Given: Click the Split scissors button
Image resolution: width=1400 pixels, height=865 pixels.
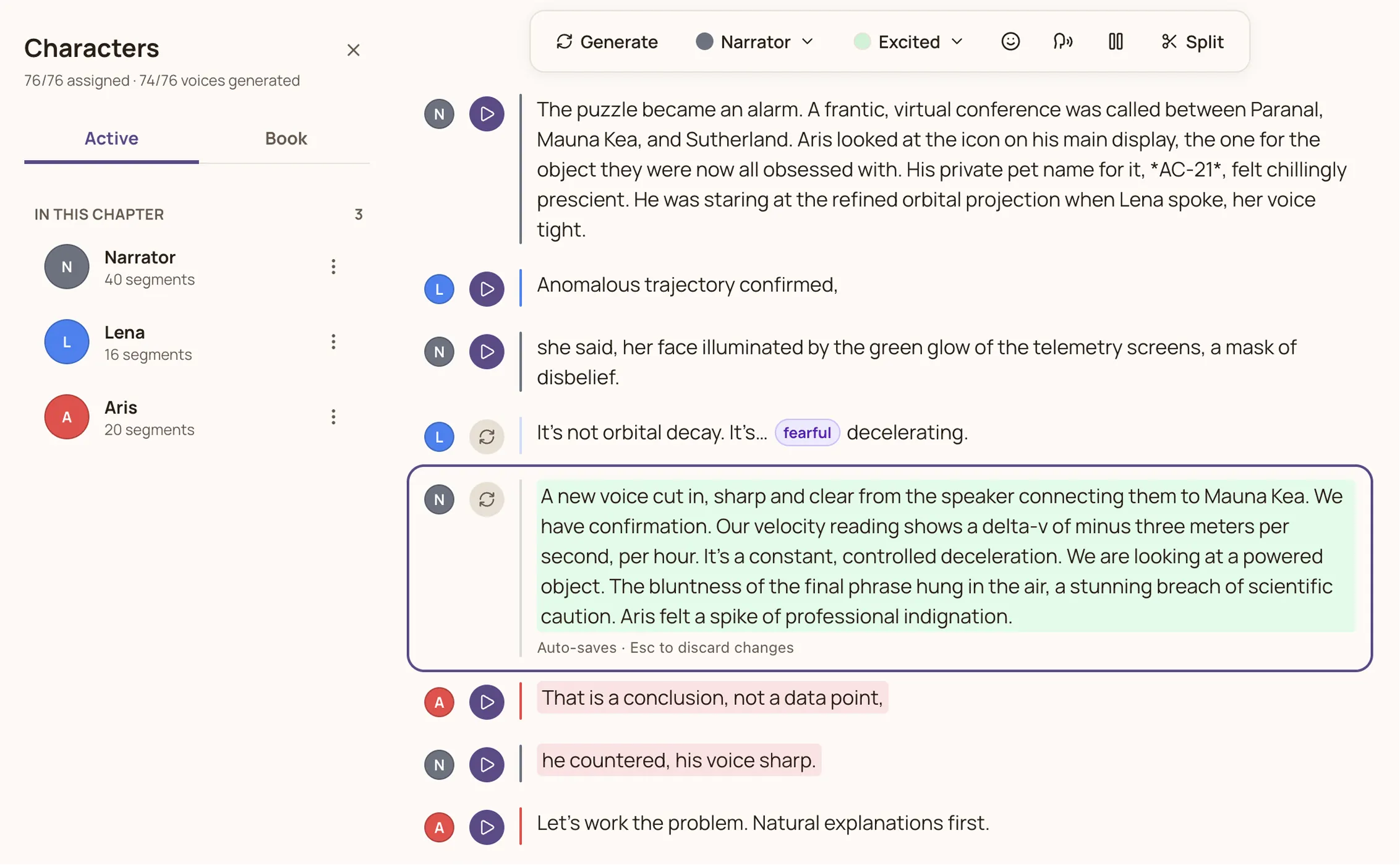Looking at the screenshot, I should click(1192, 41).
